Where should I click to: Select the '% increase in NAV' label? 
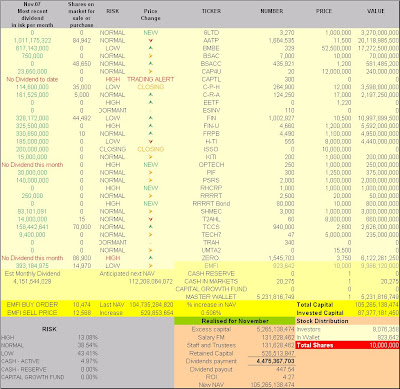[211, 305]
